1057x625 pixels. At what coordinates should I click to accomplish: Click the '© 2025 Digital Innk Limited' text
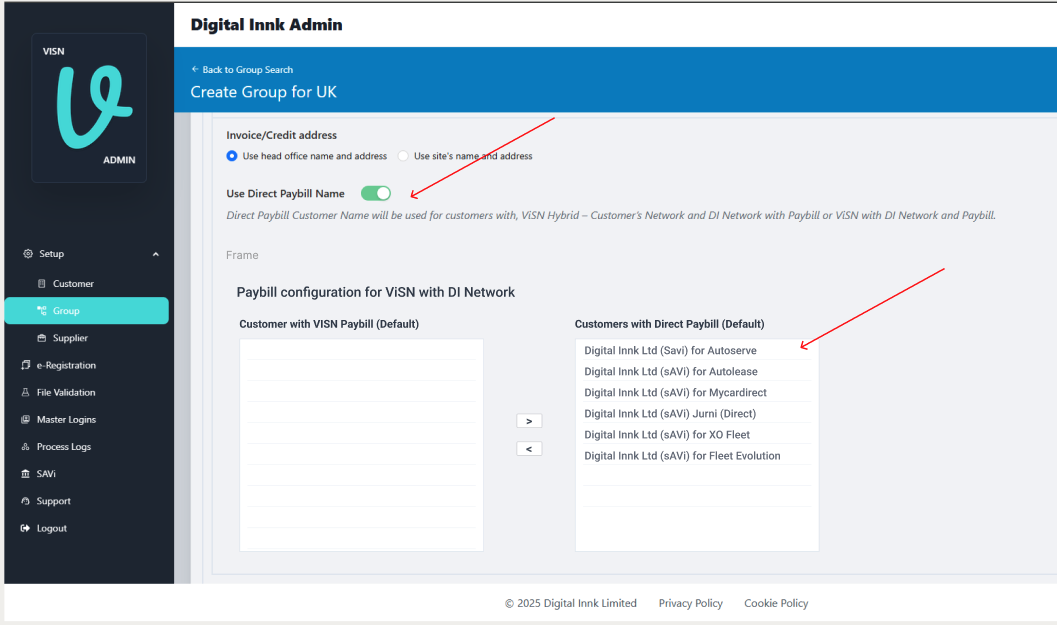click(570, 603)
